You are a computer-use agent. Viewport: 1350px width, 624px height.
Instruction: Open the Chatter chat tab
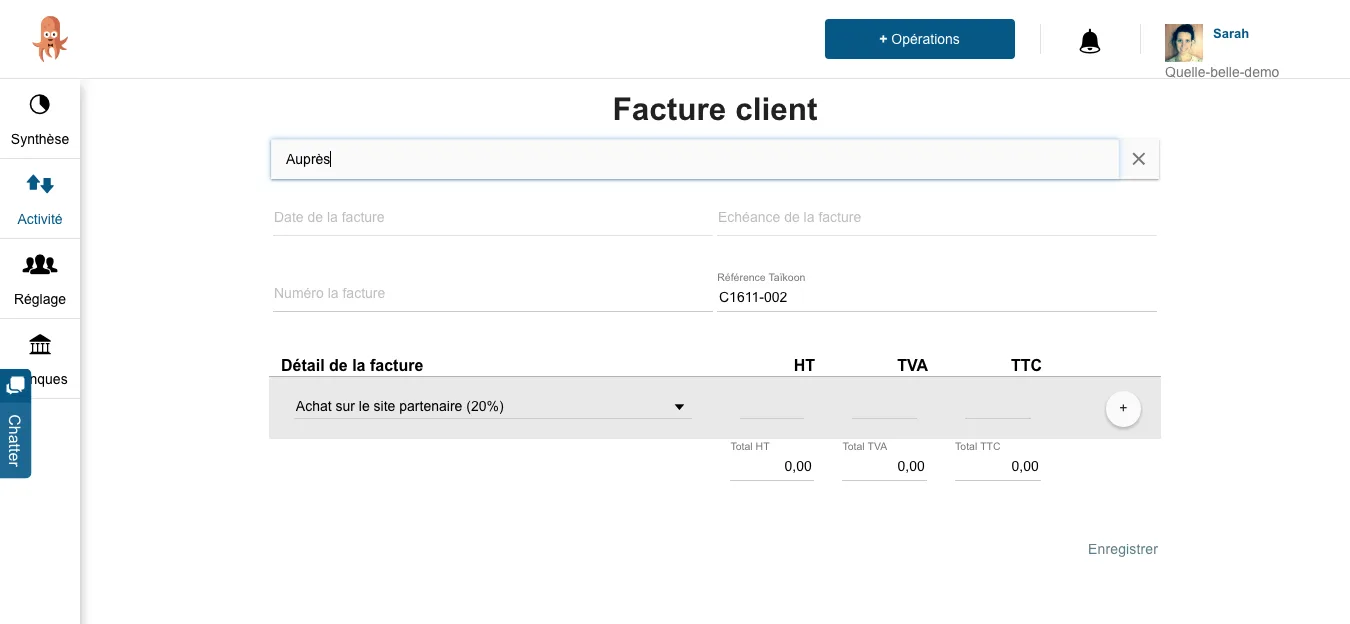(15, 423)
